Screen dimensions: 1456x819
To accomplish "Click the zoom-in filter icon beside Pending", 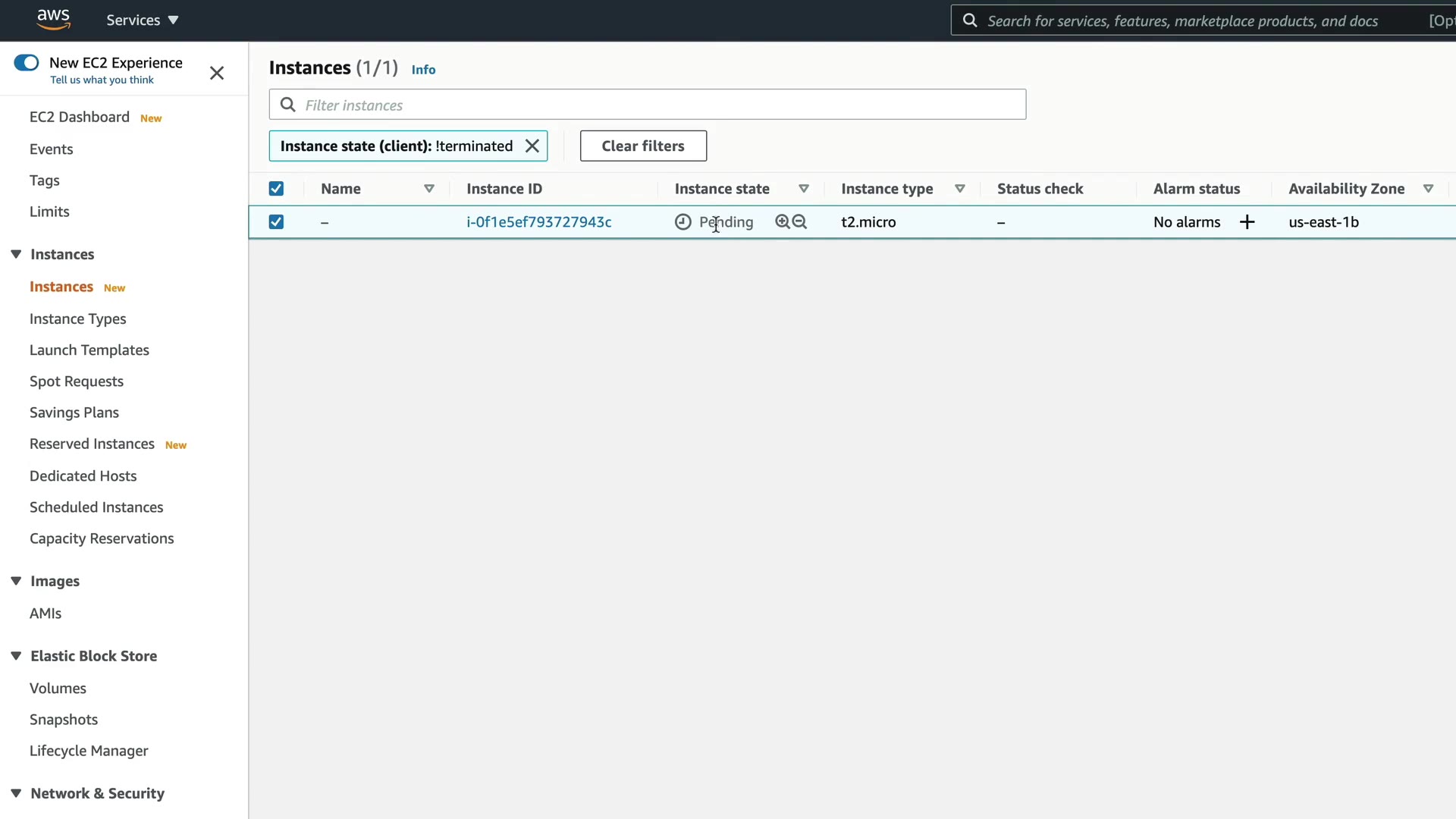I will [782, 221].
